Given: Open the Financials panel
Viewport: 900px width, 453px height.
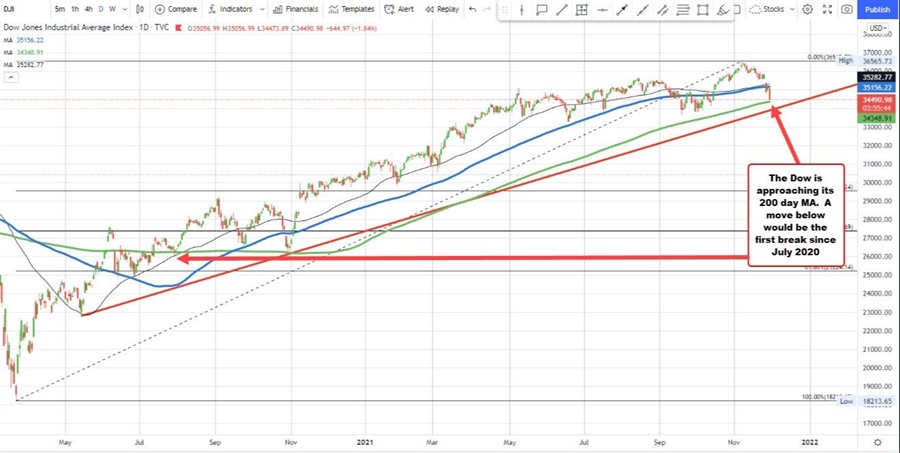Looking at the screenshot, I should tap(294, 9).
